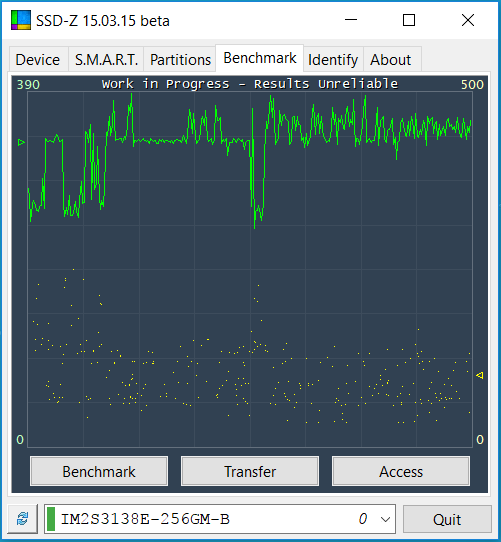Image resolution: width=501 pixels, height=542 pixels.
Task: Open the S.M.A.R.T. tab
Action: [106, 59]
